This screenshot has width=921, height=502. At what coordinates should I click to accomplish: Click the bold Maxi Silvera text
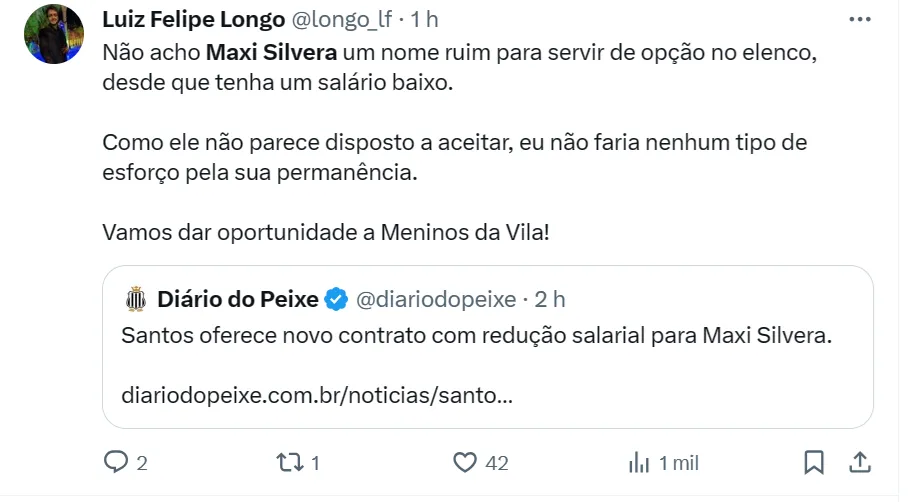click(270, 53)
